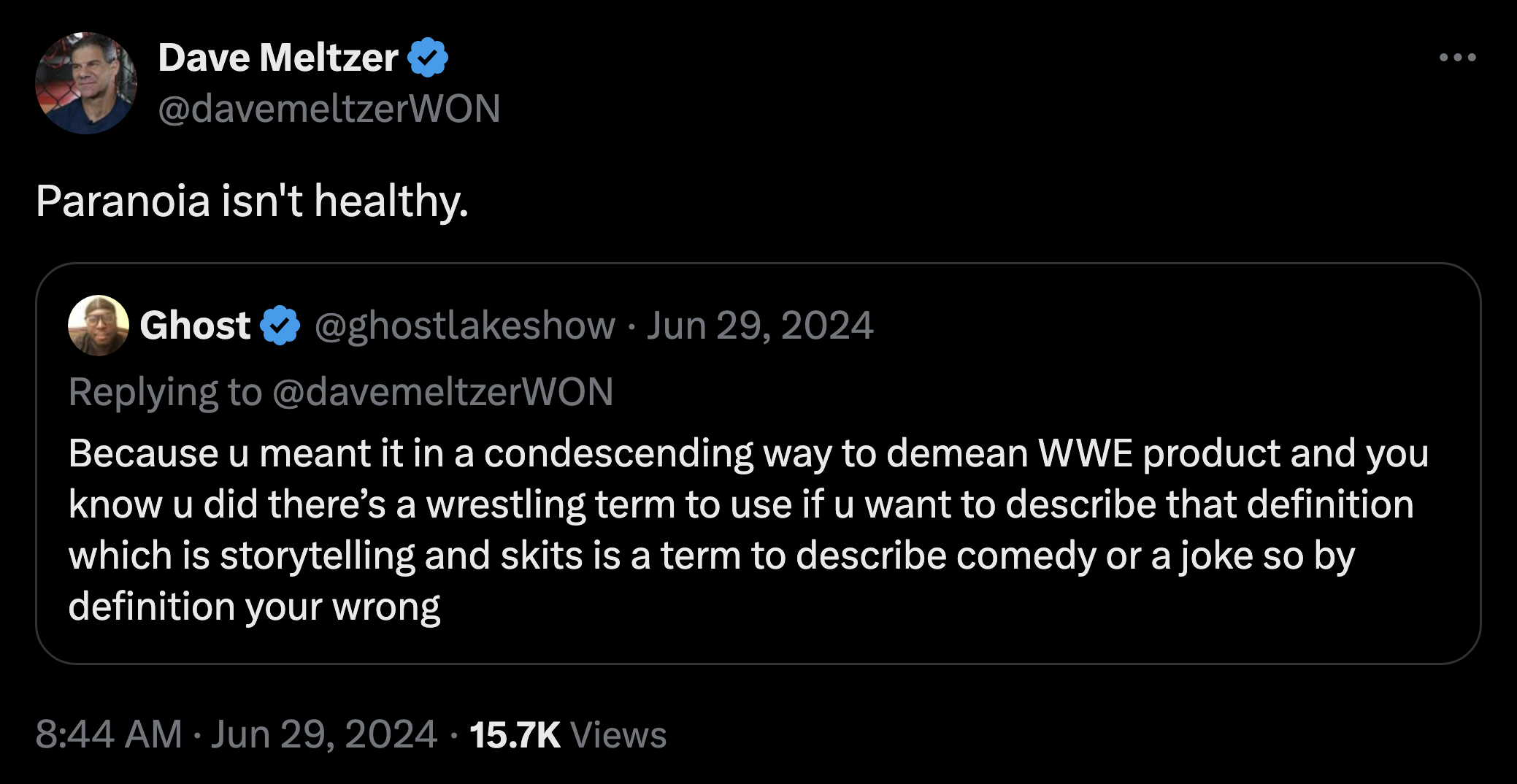Open the Dave Meltzer display name link
The width and height of the screenshot is (1517, 784).
click(x=277, y=58)
